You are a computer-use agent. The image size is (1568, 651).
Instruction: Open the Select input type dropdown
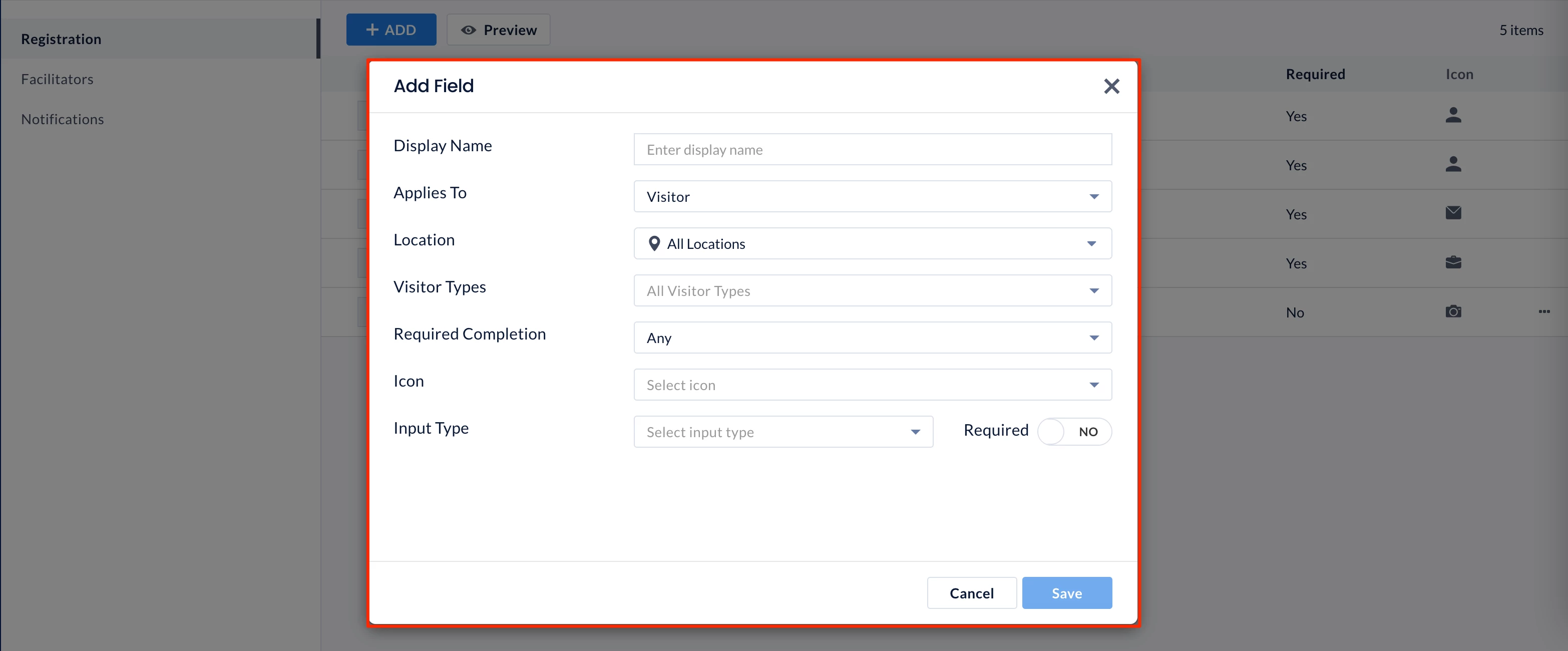[783, 432]
